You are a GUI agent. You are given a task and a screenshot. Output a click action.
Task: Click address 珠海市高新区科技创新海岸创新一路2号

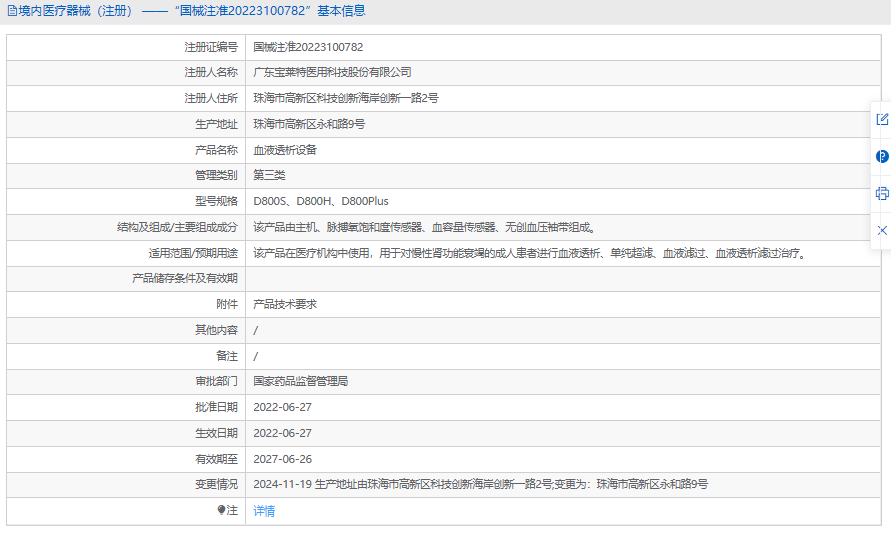346,98
